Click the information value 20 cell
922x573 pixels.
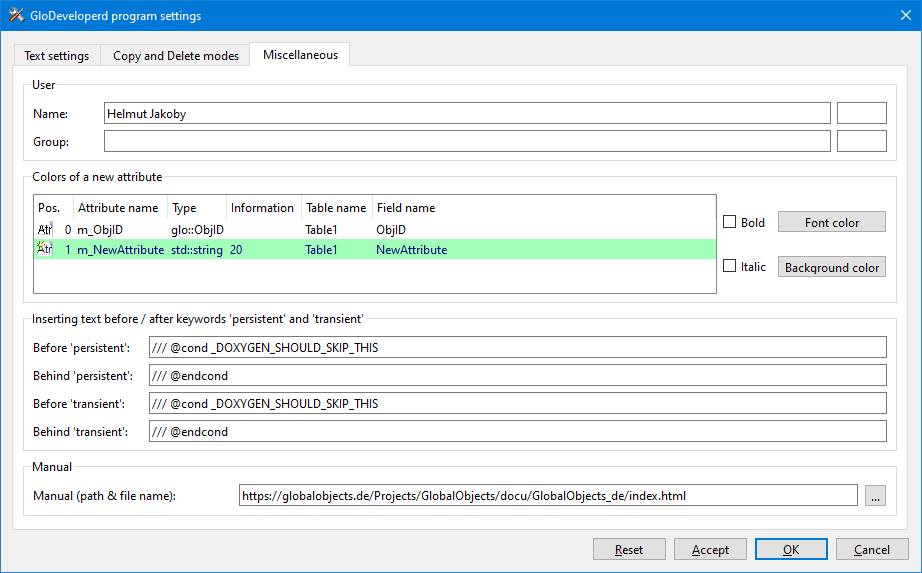coord(236,249)
